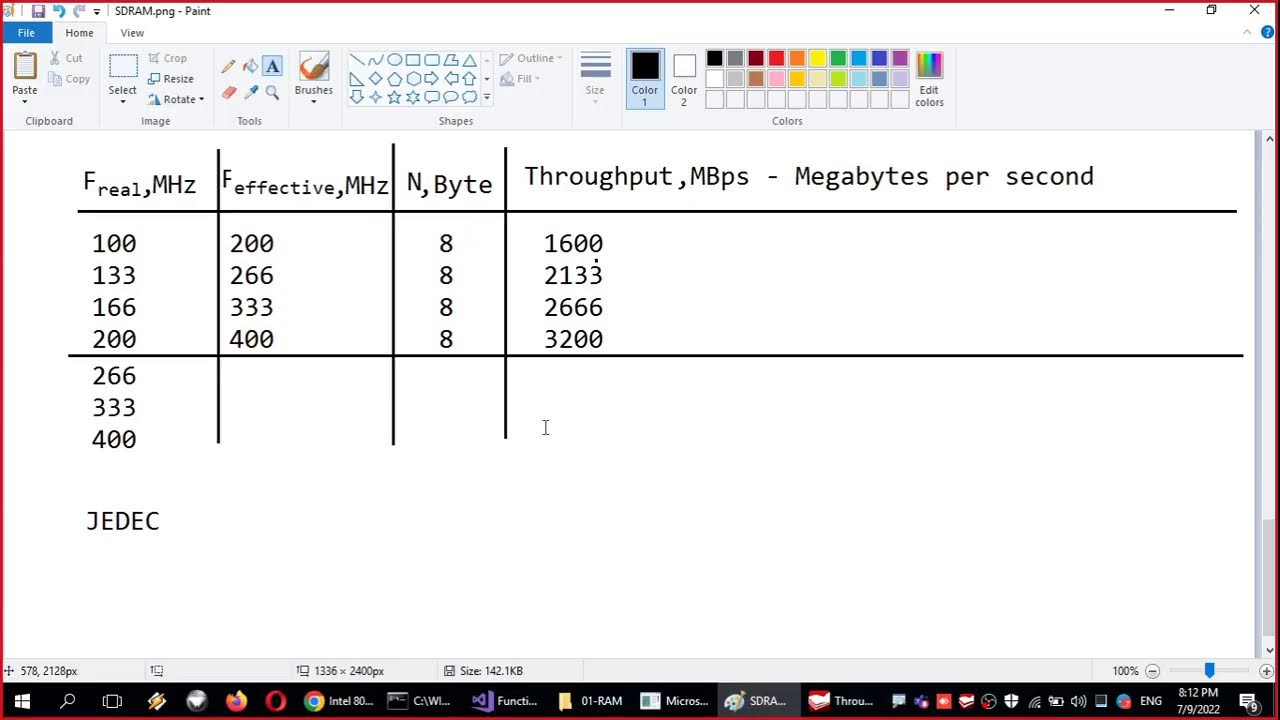Select the Color picker eyedropper tool
Screen dimensions: 1280x720
250,92
